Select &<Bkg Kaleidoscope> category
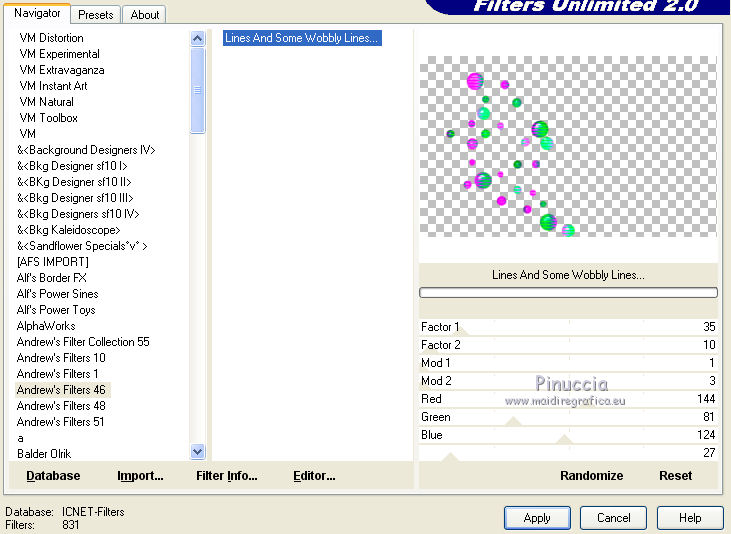 (x=69, y=230)
